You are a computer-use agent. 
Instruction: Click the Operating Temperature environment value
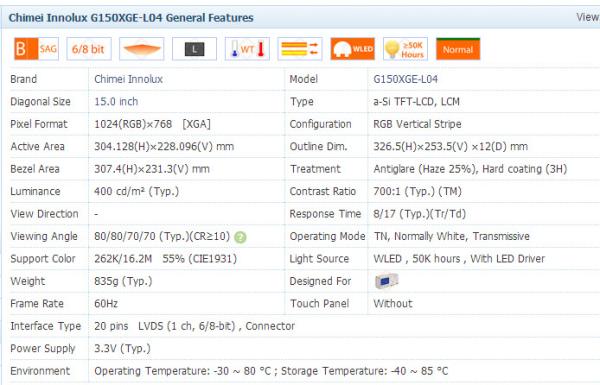(271, 371)
